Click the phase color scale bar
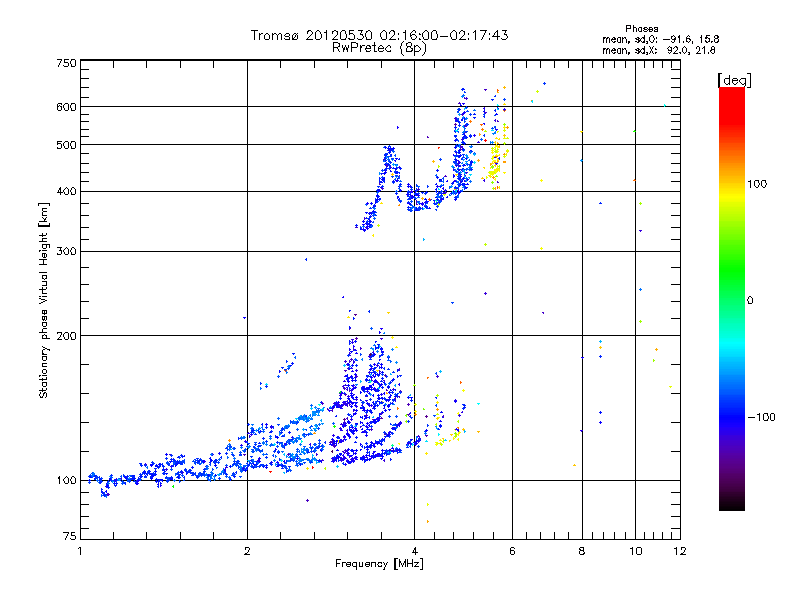This screenshot has height=600, width=800. click(x=732, y=299)
